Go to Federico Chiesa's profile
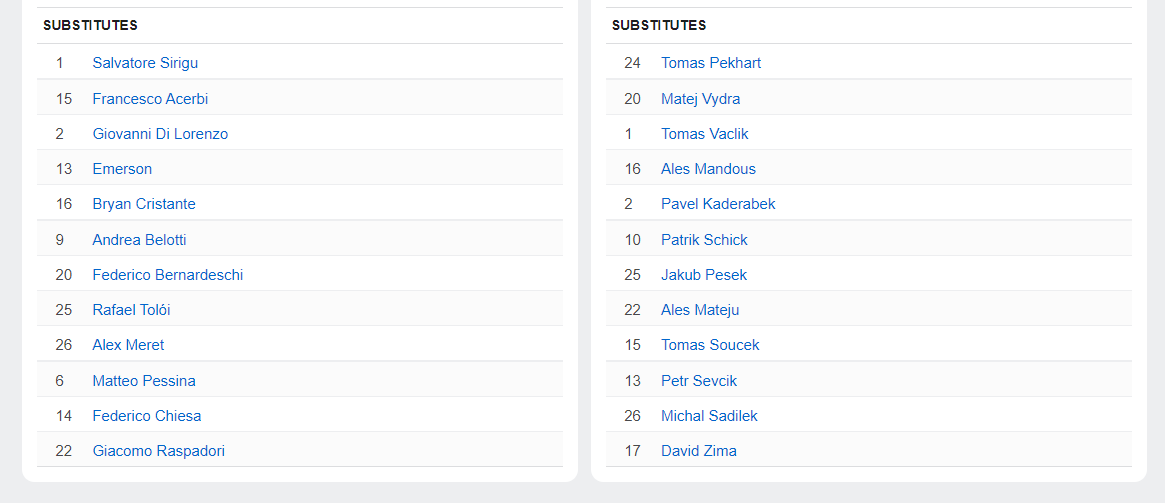This screenshot has height=503, width=1165. click(146, 416)
